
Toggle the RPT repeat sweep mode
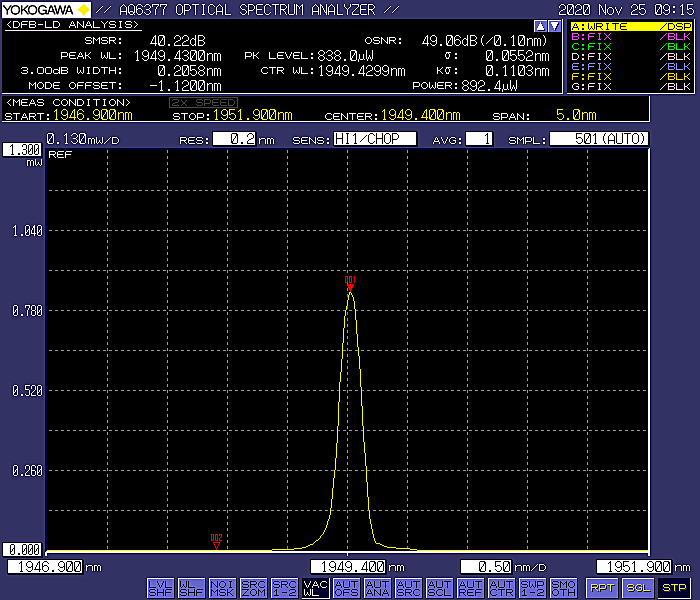602,587
